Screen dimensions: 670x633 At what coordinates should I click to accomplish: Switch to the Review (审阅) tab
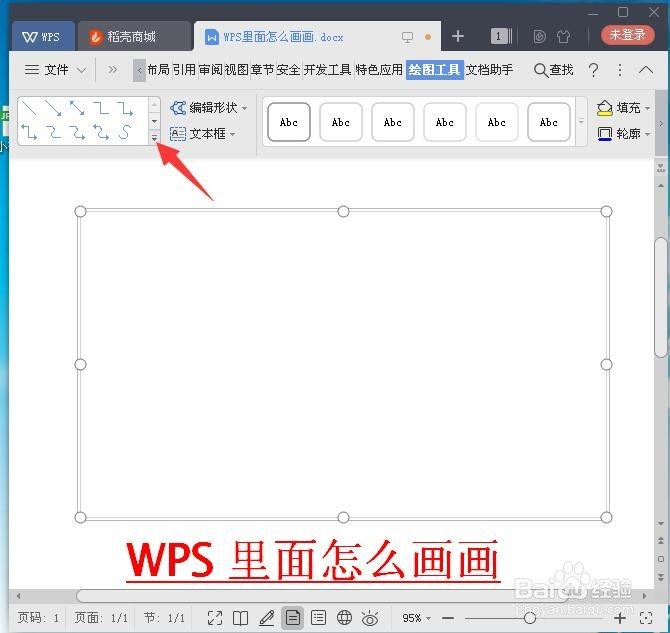coord(210,69)
